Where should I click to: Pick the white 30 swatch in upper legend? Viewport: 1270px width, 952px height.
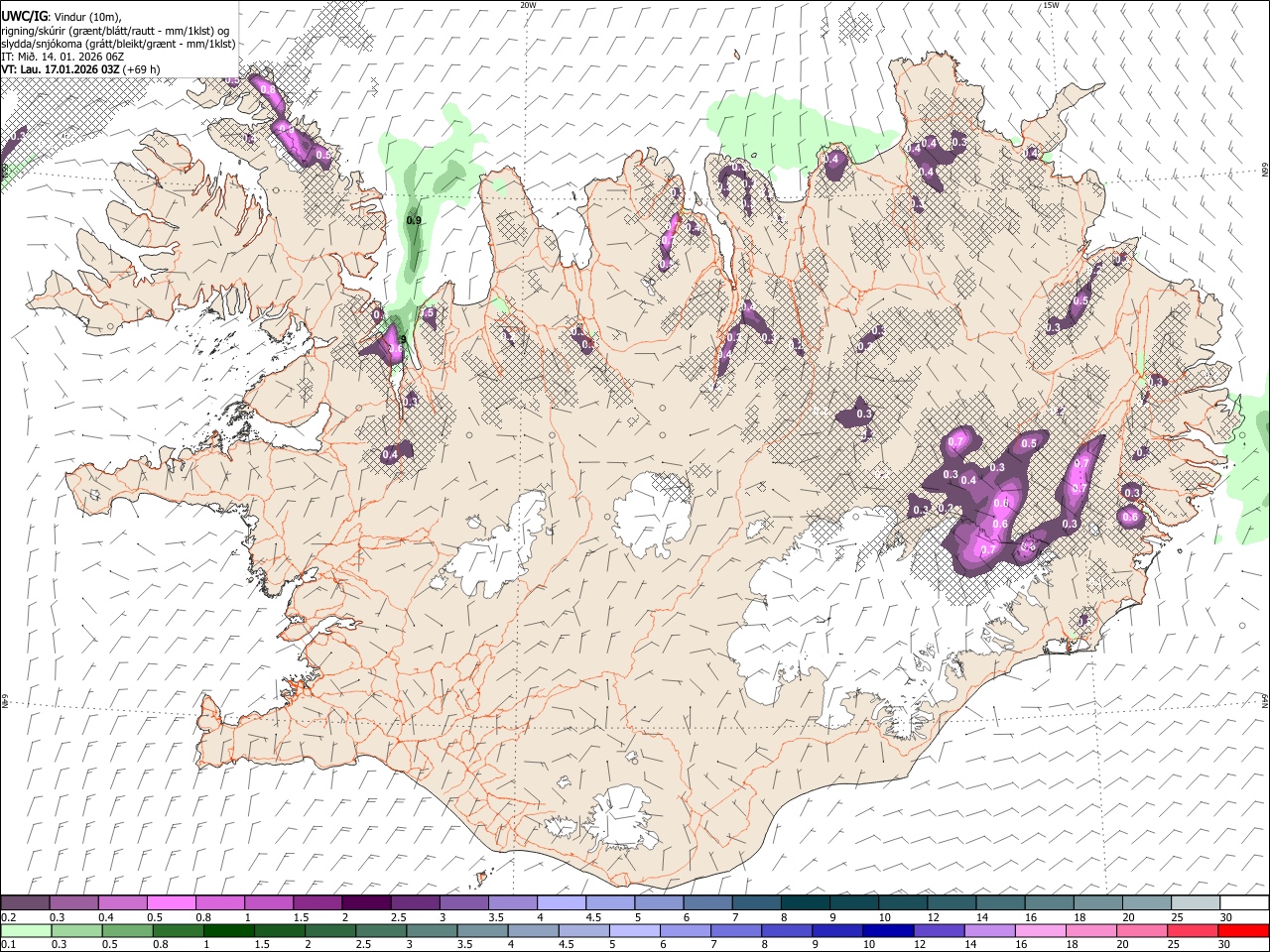tap(1244, 902)
